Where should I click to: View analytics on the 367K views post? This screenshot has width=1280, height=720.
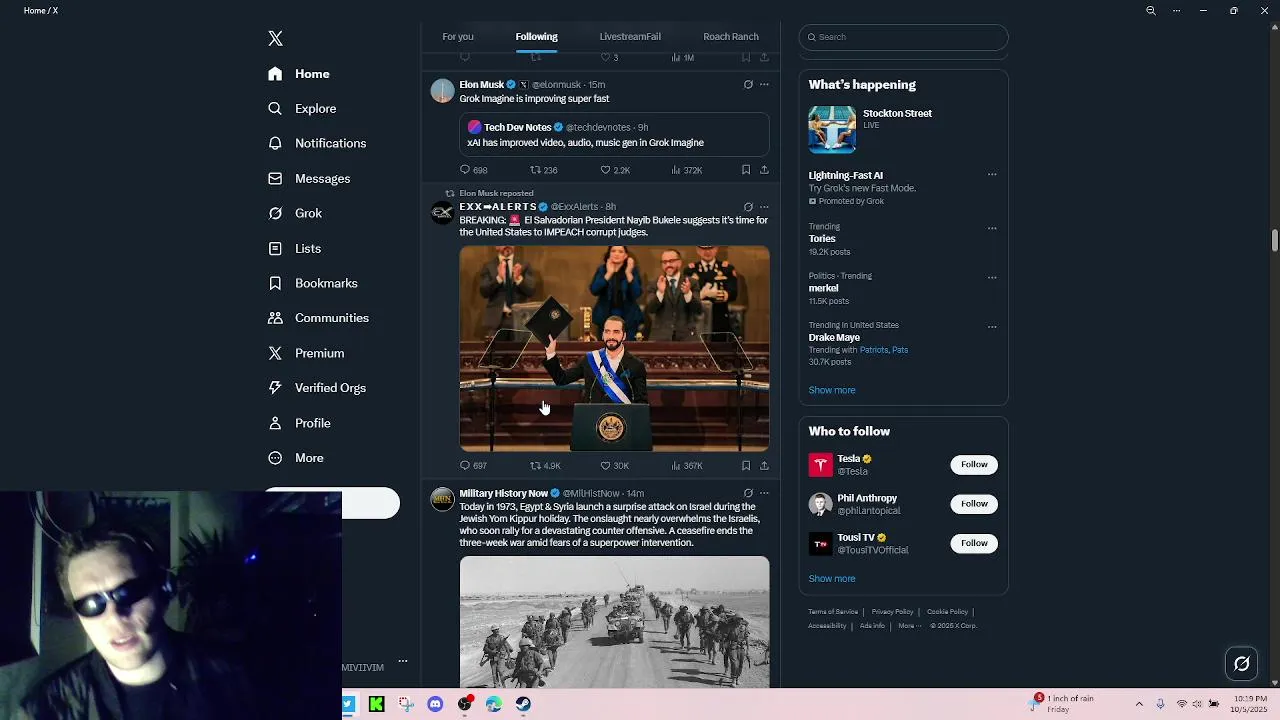[687, 466]
